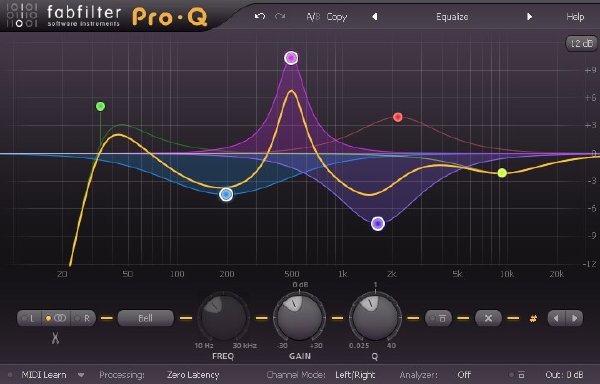The height and width of the screenshot is (384, 600).
Task: Open the 12 dB display range dropdown
Action: [581, 43]
